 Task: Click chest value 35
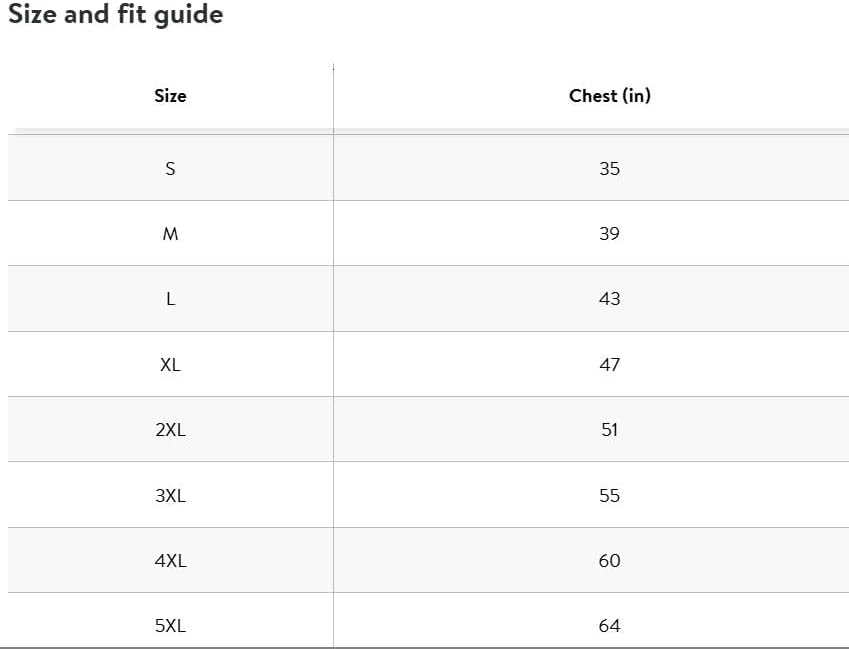click(x=609, y=169)
